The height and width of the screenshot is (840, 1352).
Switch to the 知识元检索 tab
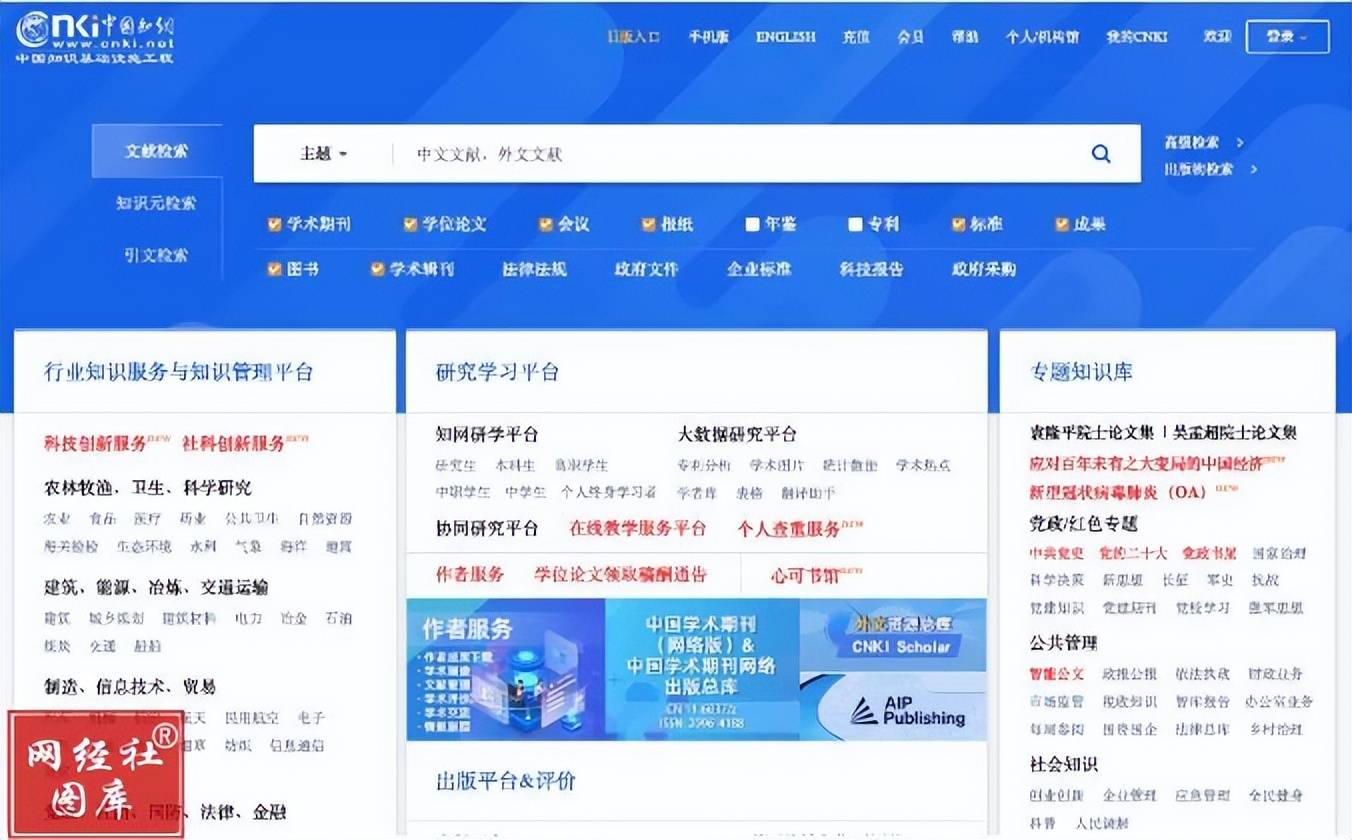(156, 203)
